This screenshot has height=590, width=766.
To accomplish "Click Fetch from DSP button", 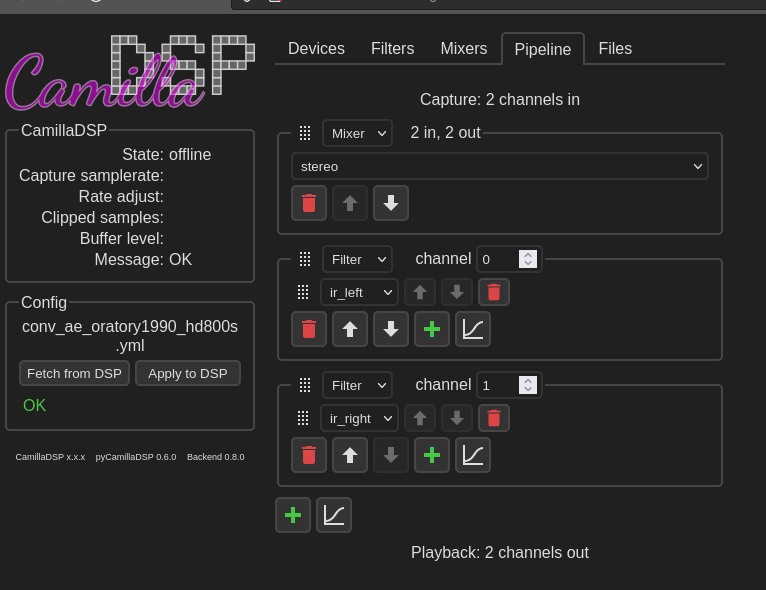I will [x=74, y=373].
